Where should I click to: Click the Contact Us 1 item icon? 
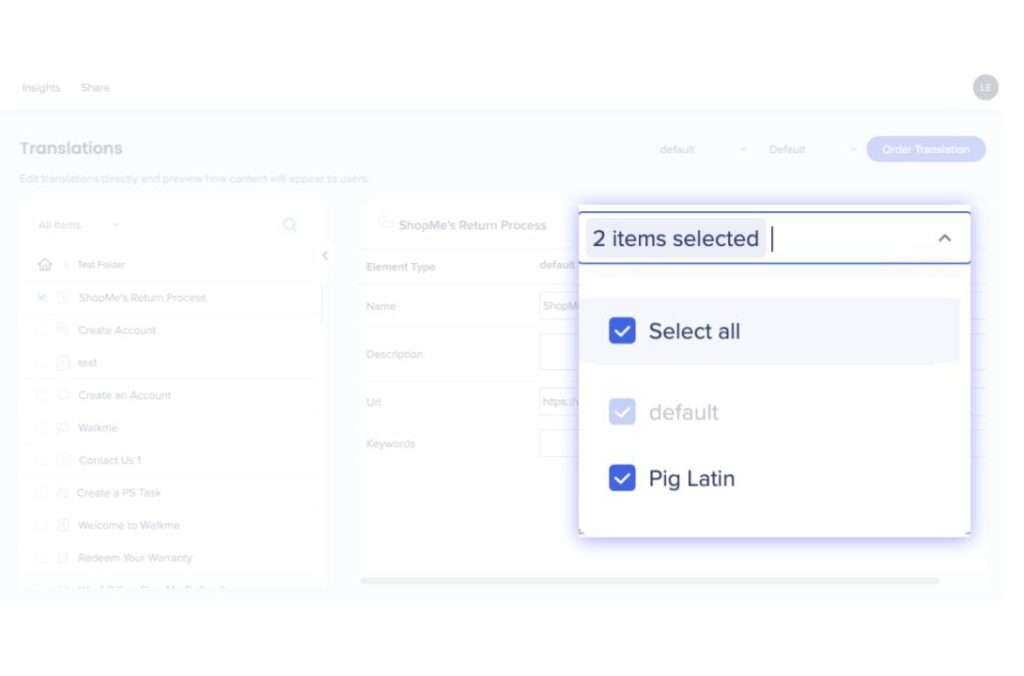pos(64,460)
